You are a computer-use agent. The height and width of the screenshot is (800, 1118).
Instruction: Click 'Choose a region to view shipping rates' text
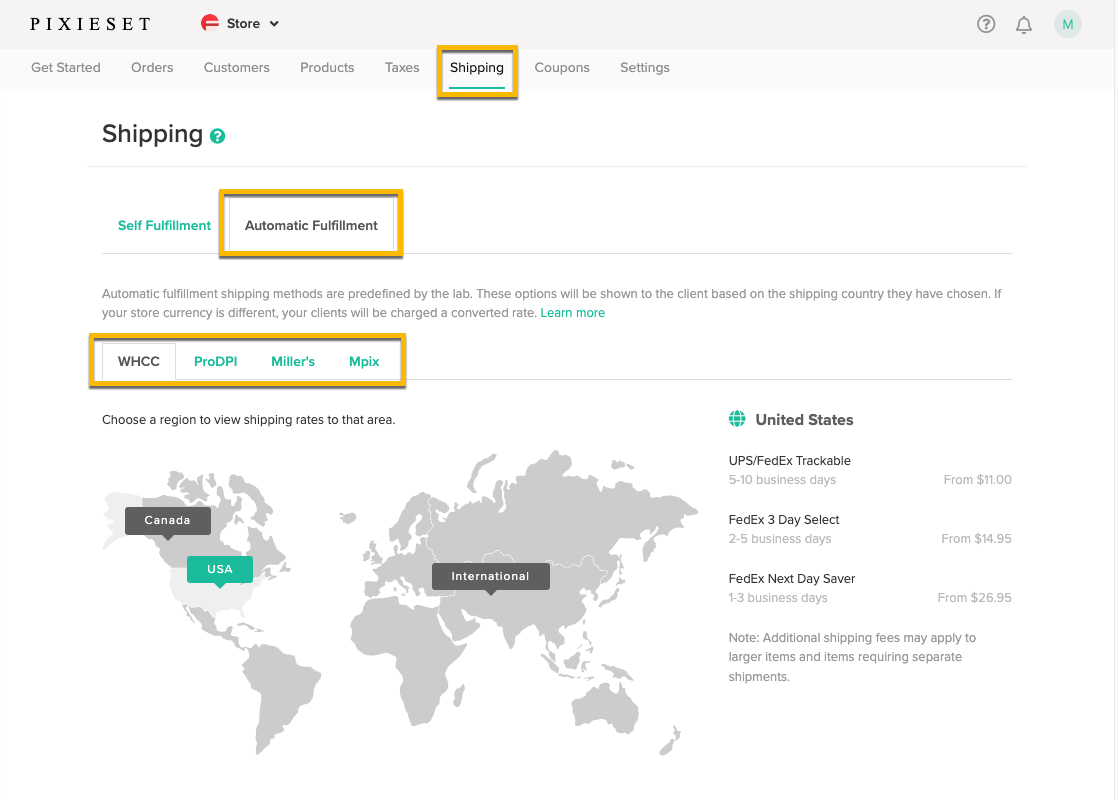[248, 420]
